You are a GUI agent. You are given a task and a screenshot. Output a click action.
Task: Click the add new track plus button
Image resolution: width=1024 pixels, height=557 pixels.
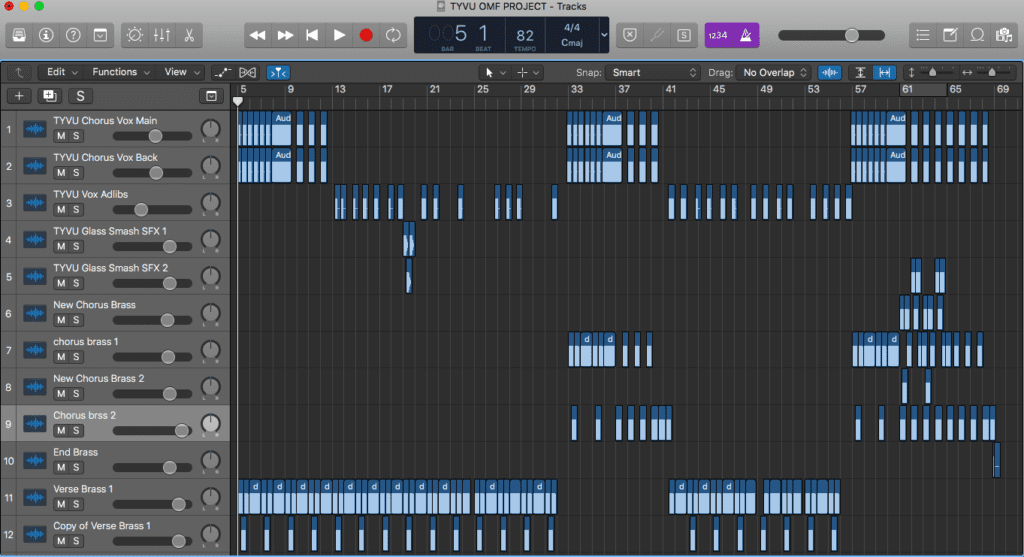[x=19, y=96]
